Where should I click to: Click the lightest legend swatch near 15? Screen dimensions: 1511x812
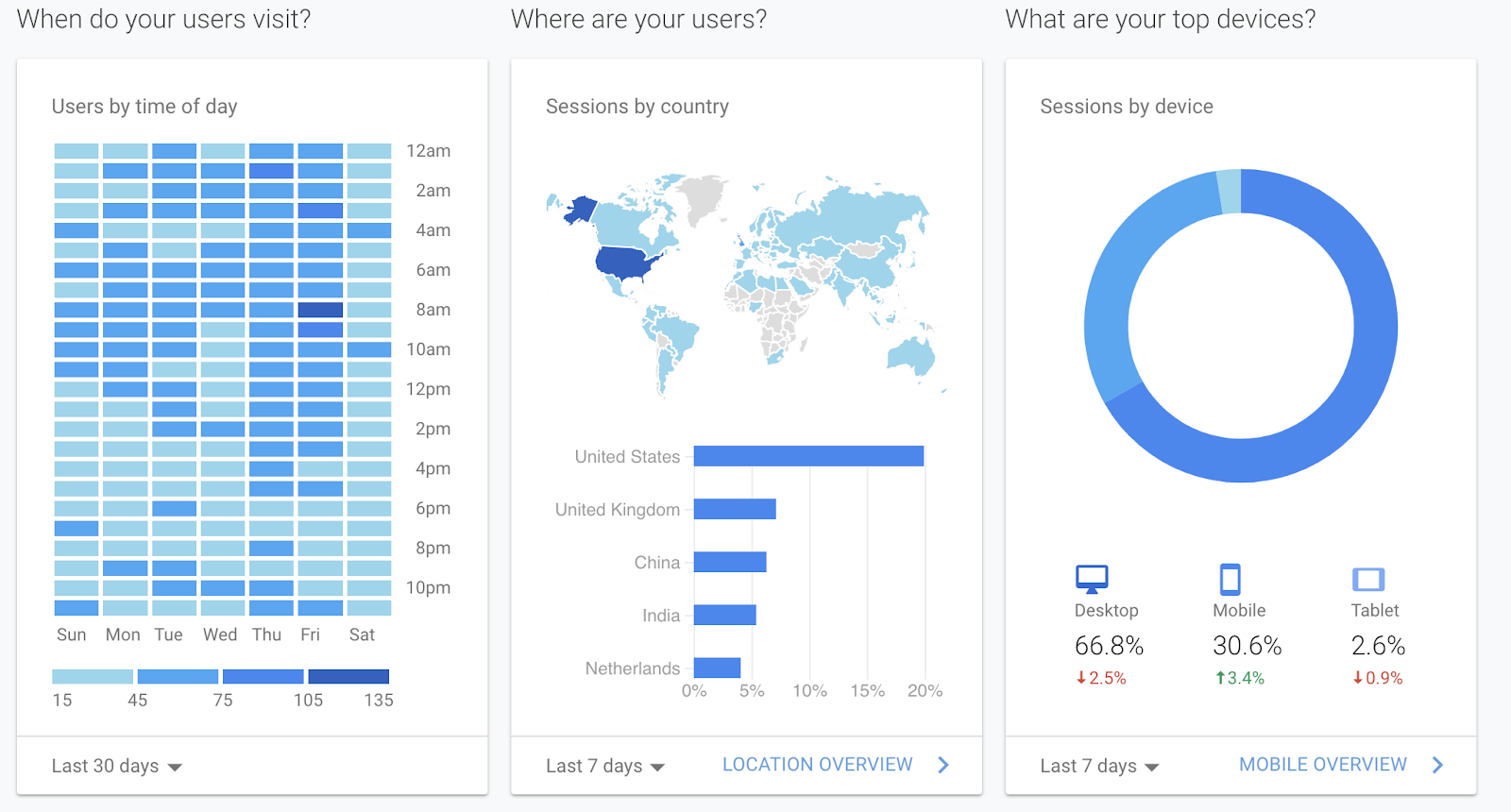tap(93, 676)
